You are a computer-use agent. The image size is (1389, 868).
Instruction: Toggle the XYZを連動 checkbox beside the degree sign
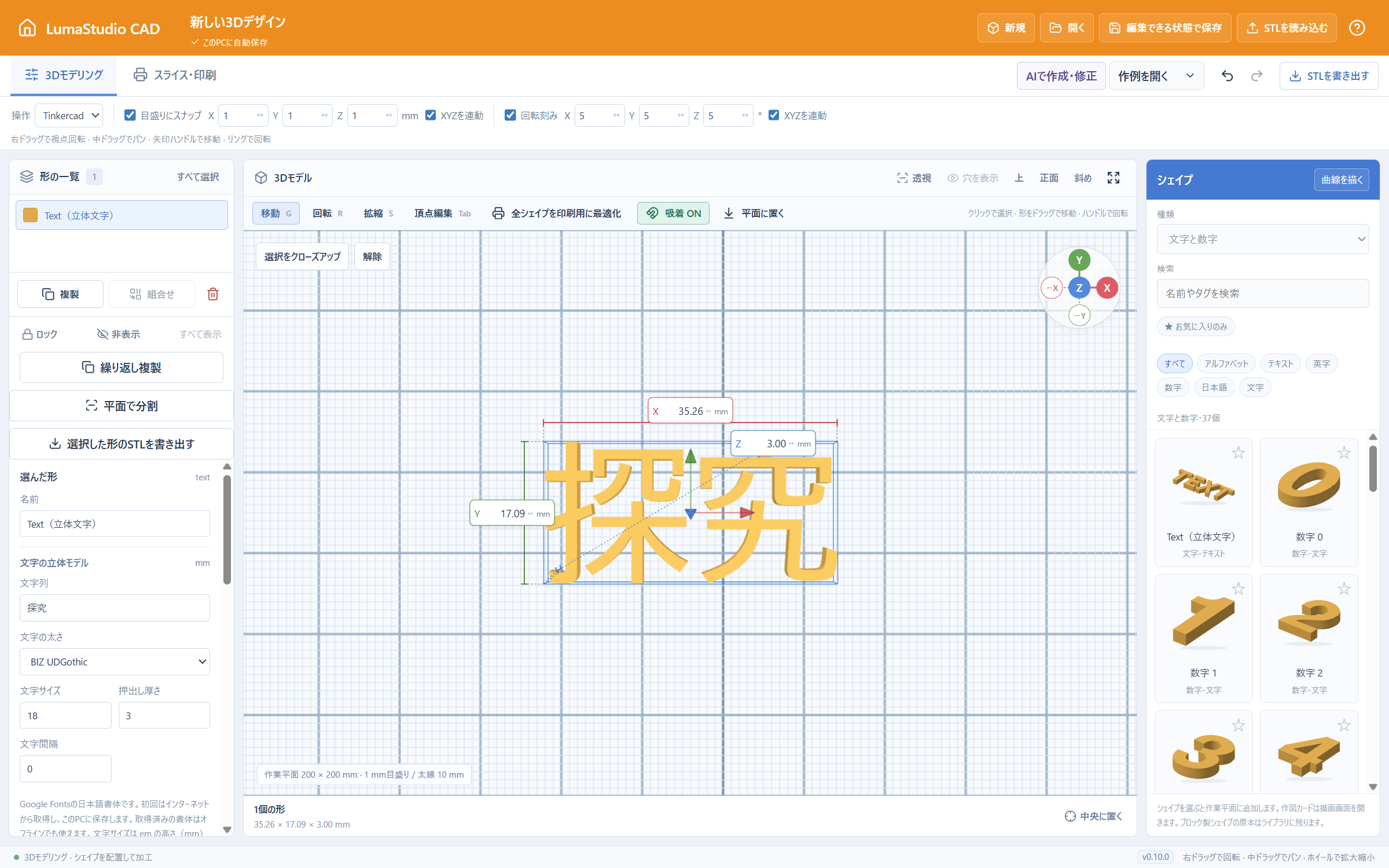tap(774, 115)
